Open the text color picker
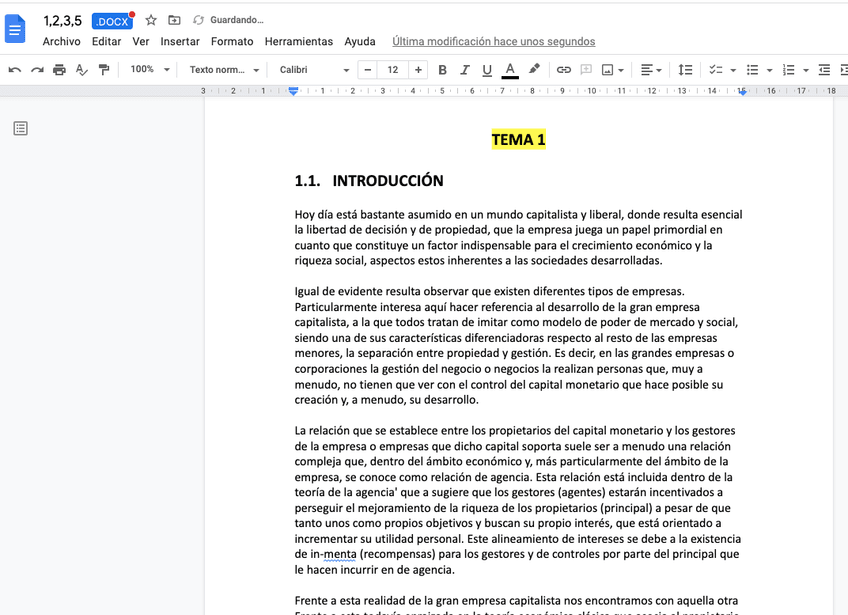The height and width of the screenshot is (615, 848). [x=510, y=70]
